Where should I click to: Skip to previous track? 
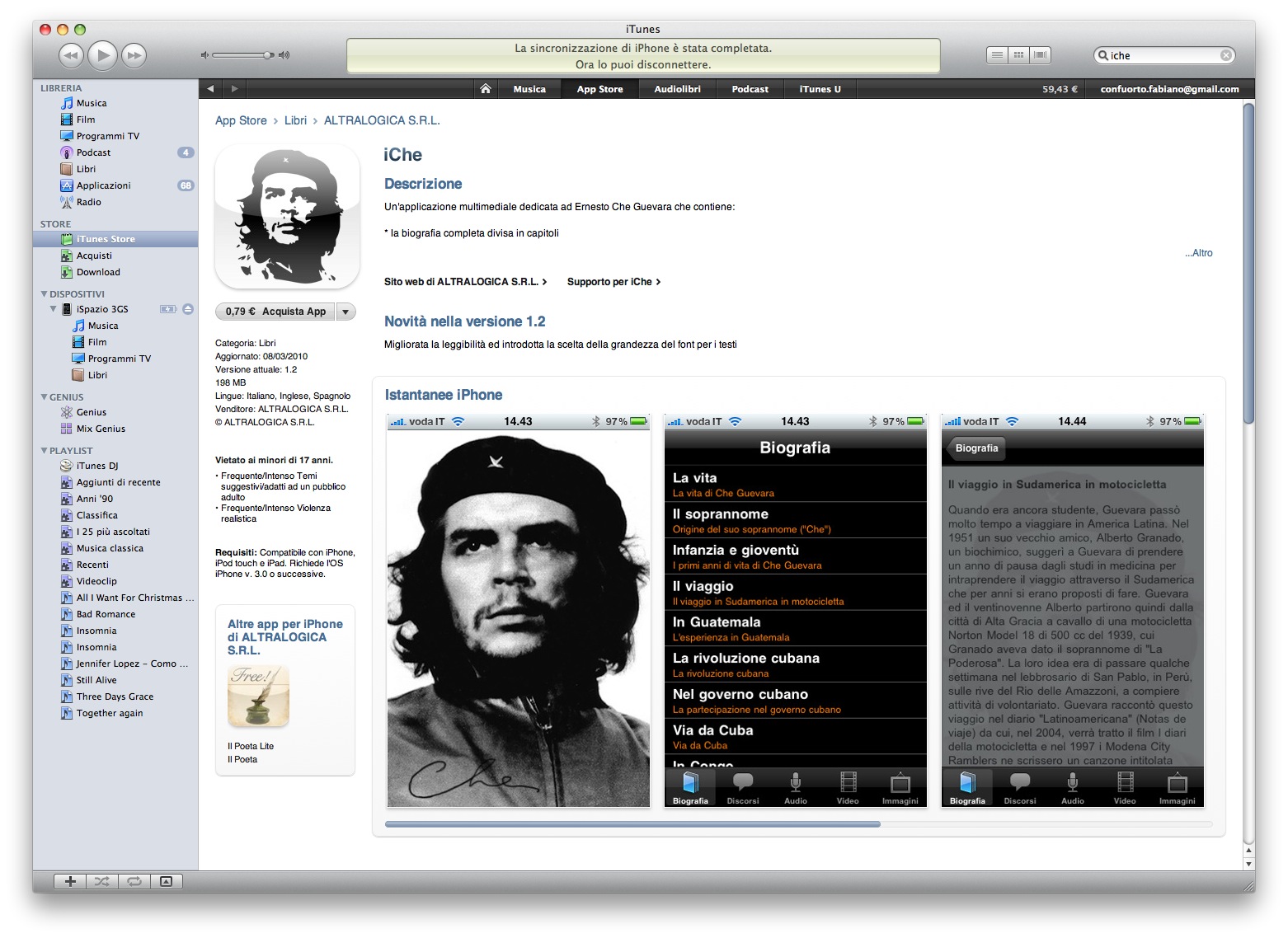(72, 55)
